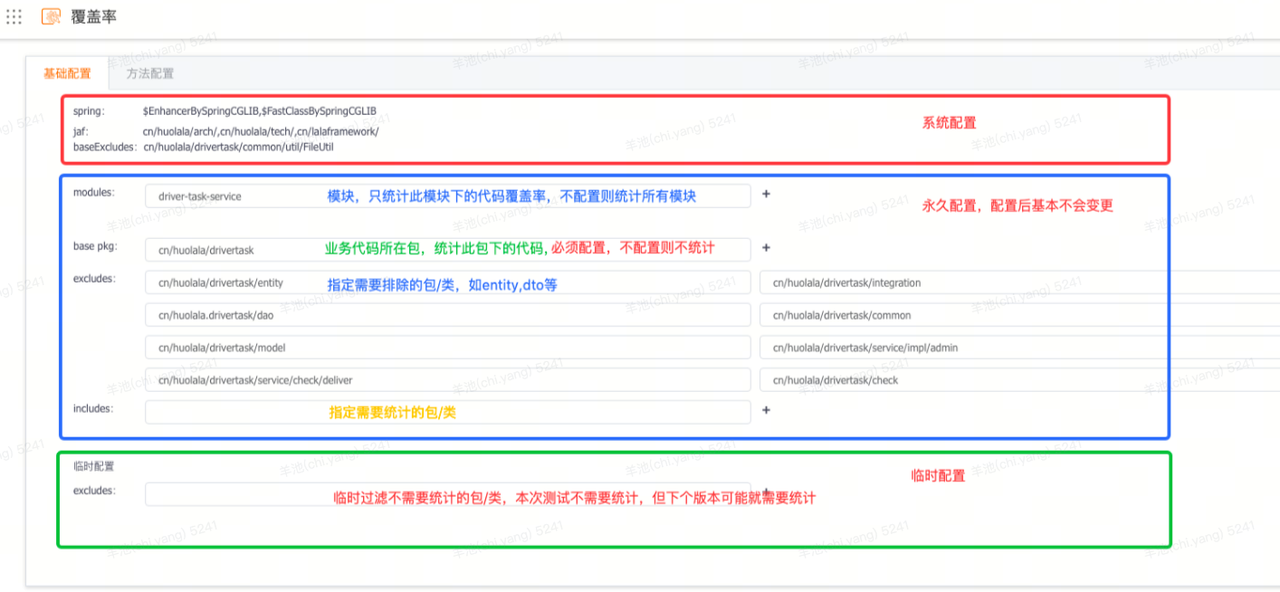This screenshot has width=1280, height=592.
Task: Click the plus icon beside base pkg
Action: [766, 247]
